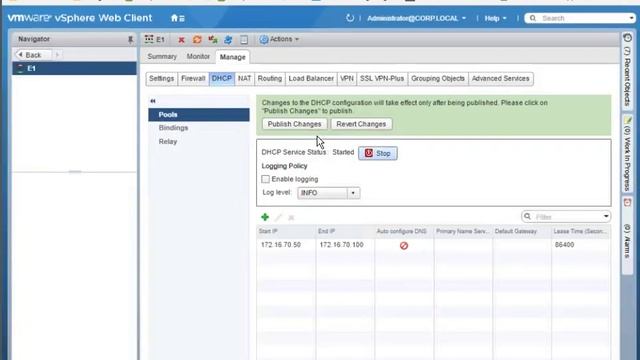Select the Manage tab

click(233, 57)
